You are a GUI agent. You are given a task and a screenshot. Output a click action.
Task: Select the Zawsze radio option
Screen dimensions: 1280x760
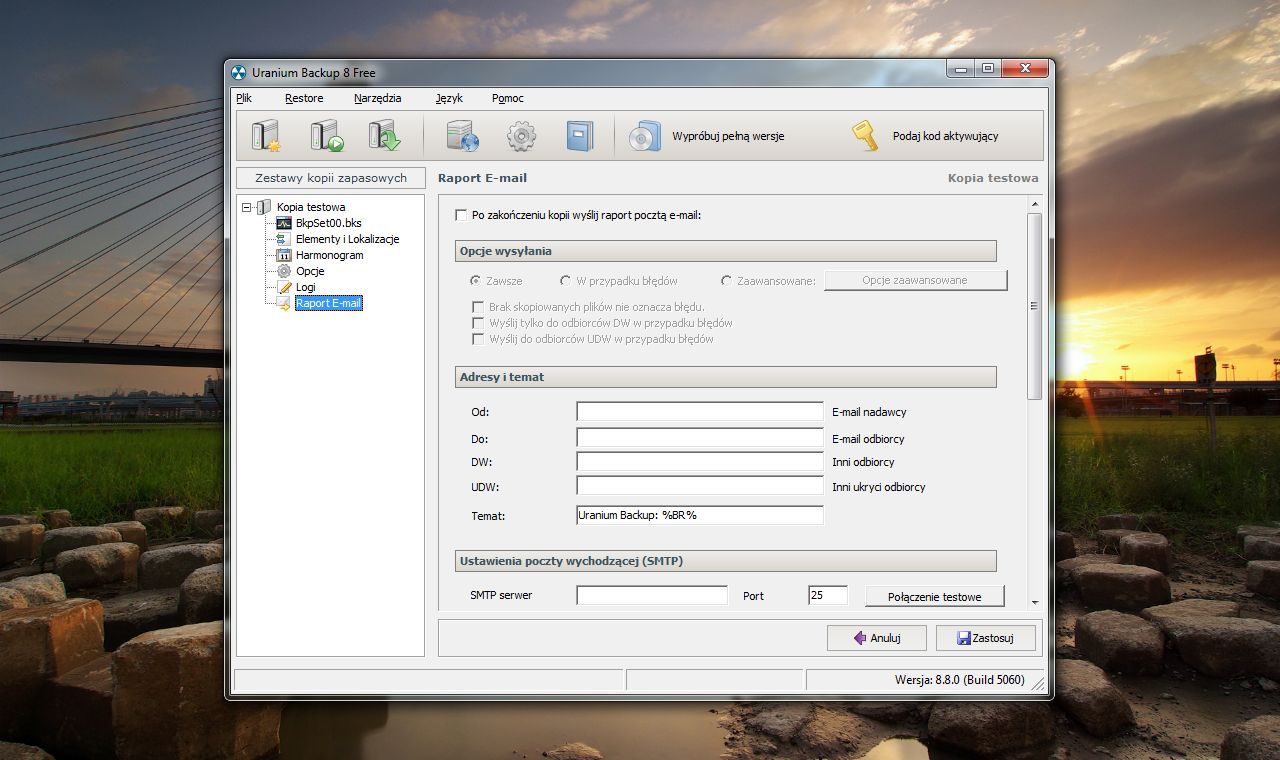tap(477, 281)
